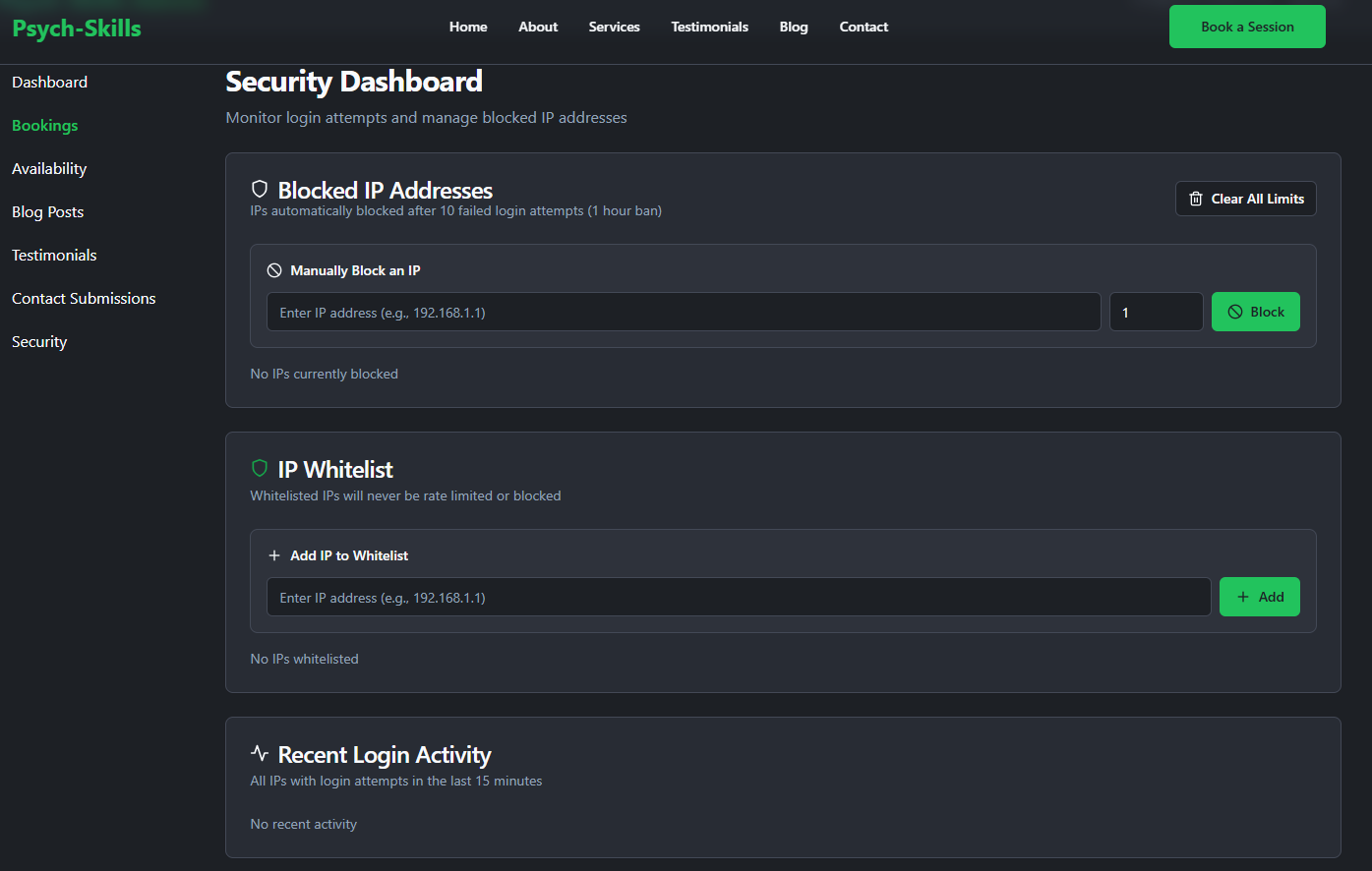Open the Contact page from the top navigation

864,27
